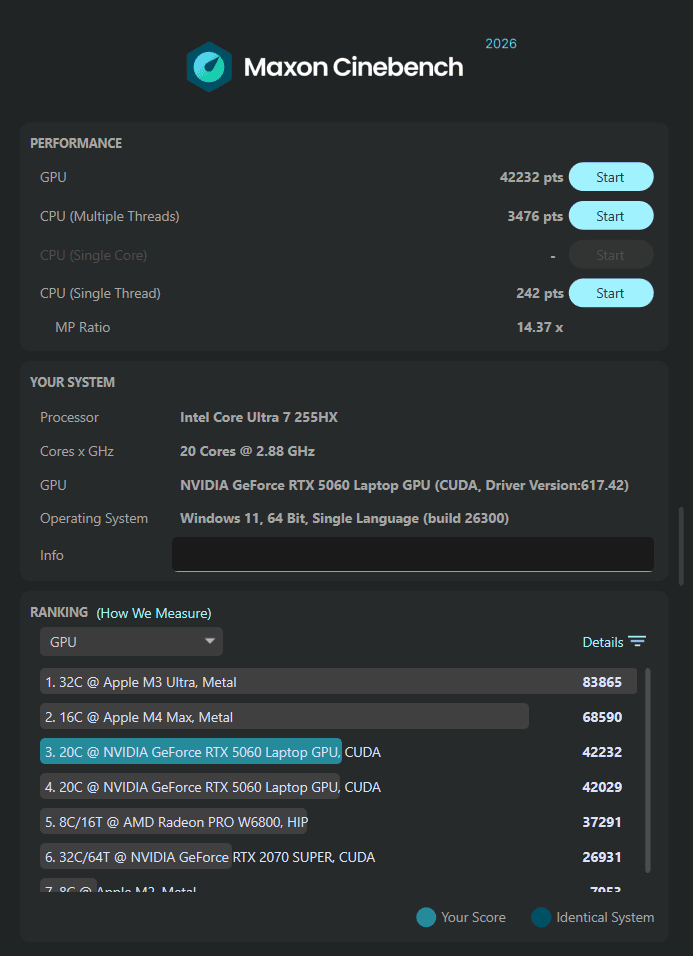The width and height of the screenshot is (693, 956).
Task: Click the PERFORMANCE section heading
Action: 76,143
